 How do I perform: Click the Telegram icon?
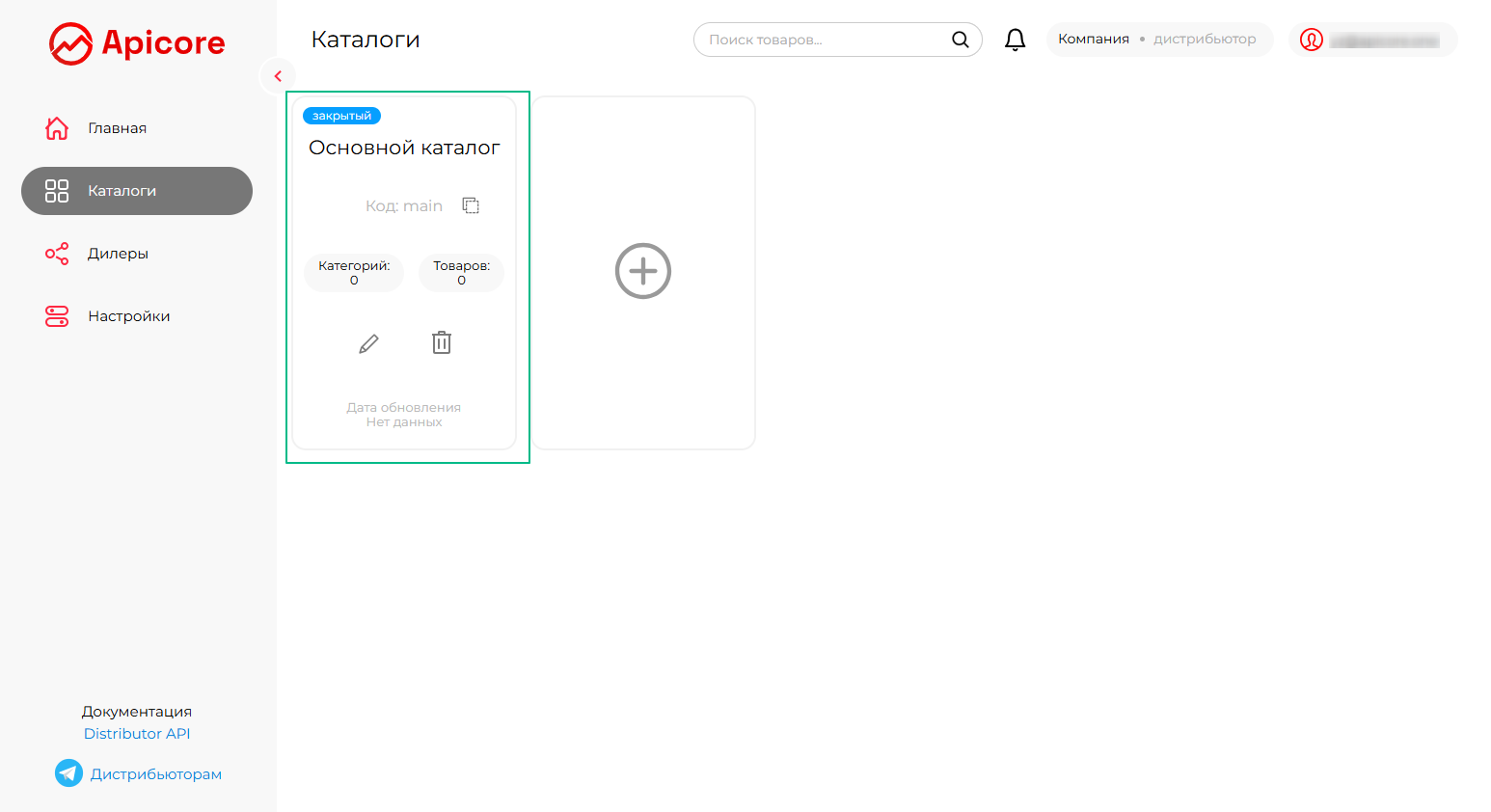[68, 773]
